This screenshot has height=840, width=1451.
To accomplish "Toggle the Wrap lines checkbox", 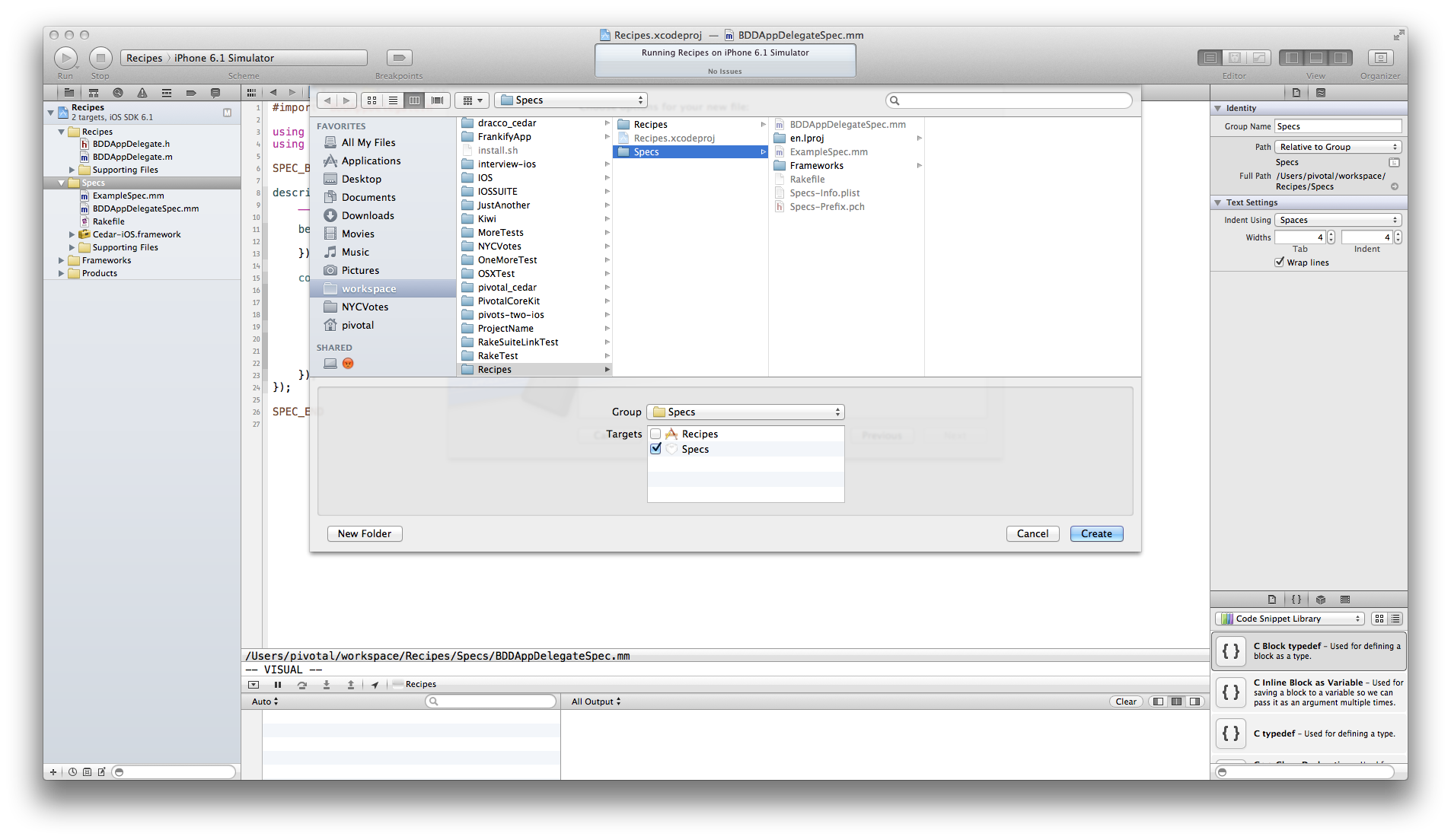I will click(x=1280, y=262).
